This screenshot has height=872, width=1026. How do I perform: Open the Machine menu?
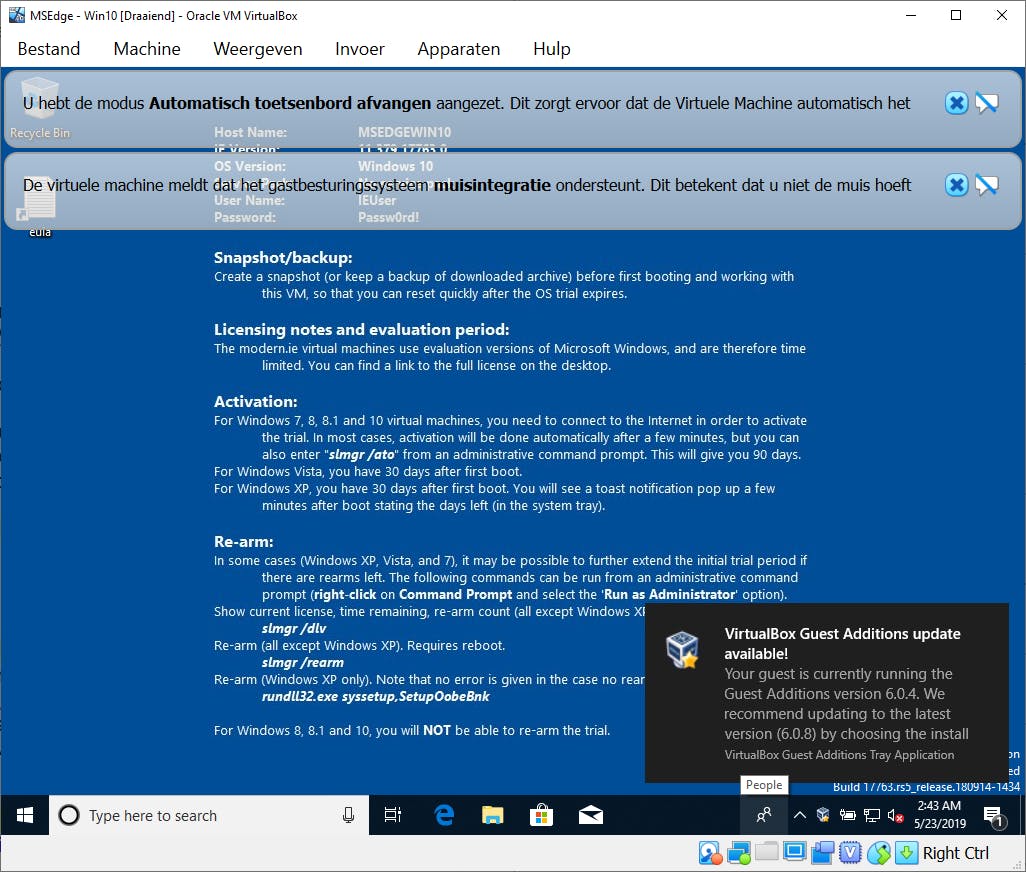pos(147,49)
